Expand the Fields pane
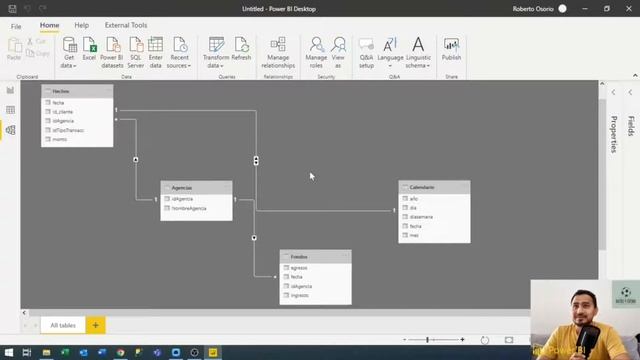Screen dimensions: 640x360 [x=630, y=93]
